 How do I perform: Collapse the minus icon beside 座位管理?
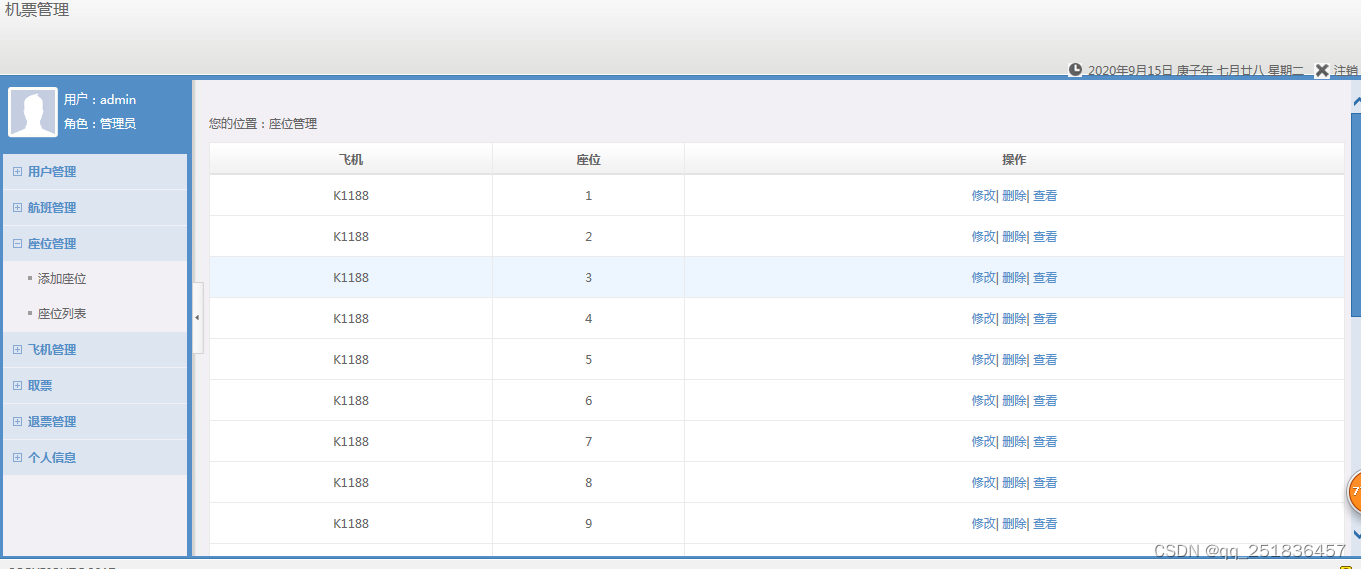17,244
